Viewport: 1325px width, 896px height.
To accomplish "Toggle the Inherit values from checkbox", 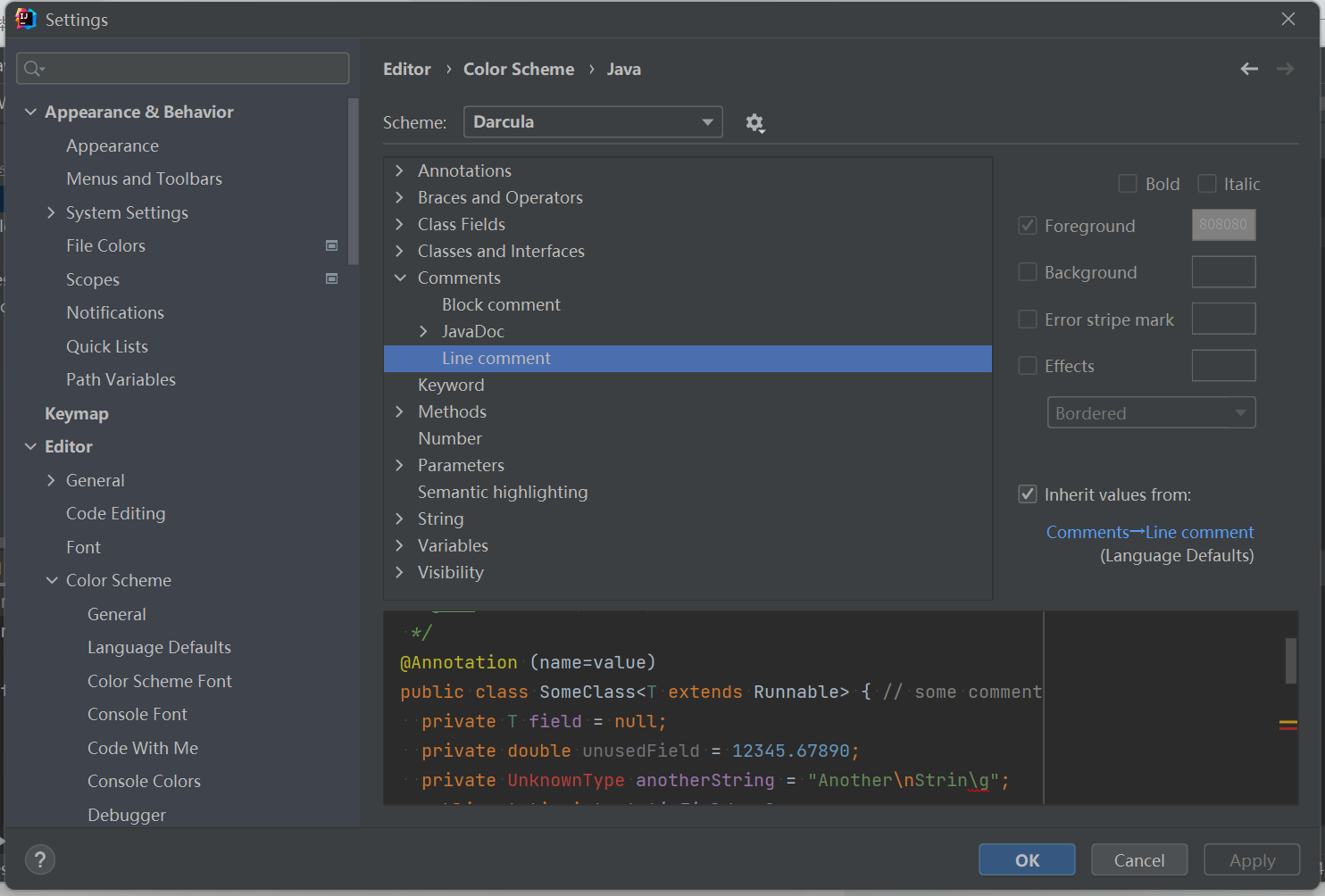I will click(x=1028, y=494).
